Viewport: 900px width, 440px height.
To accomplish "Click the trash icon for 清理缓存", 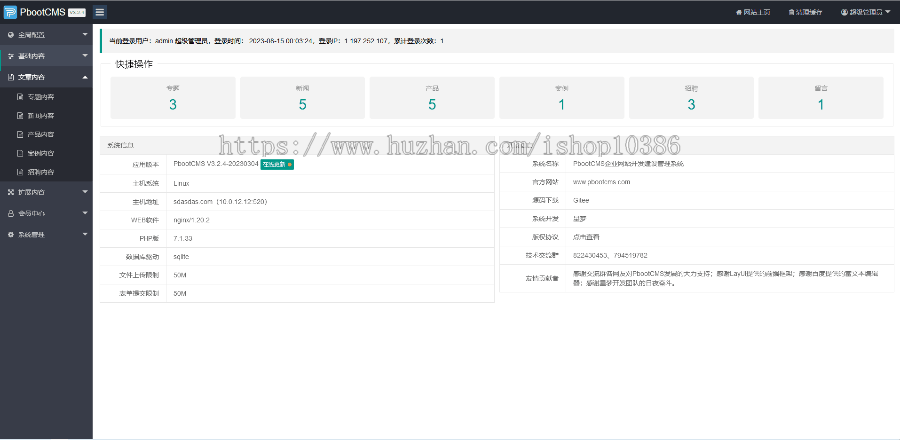I will [x=791, y=12].
